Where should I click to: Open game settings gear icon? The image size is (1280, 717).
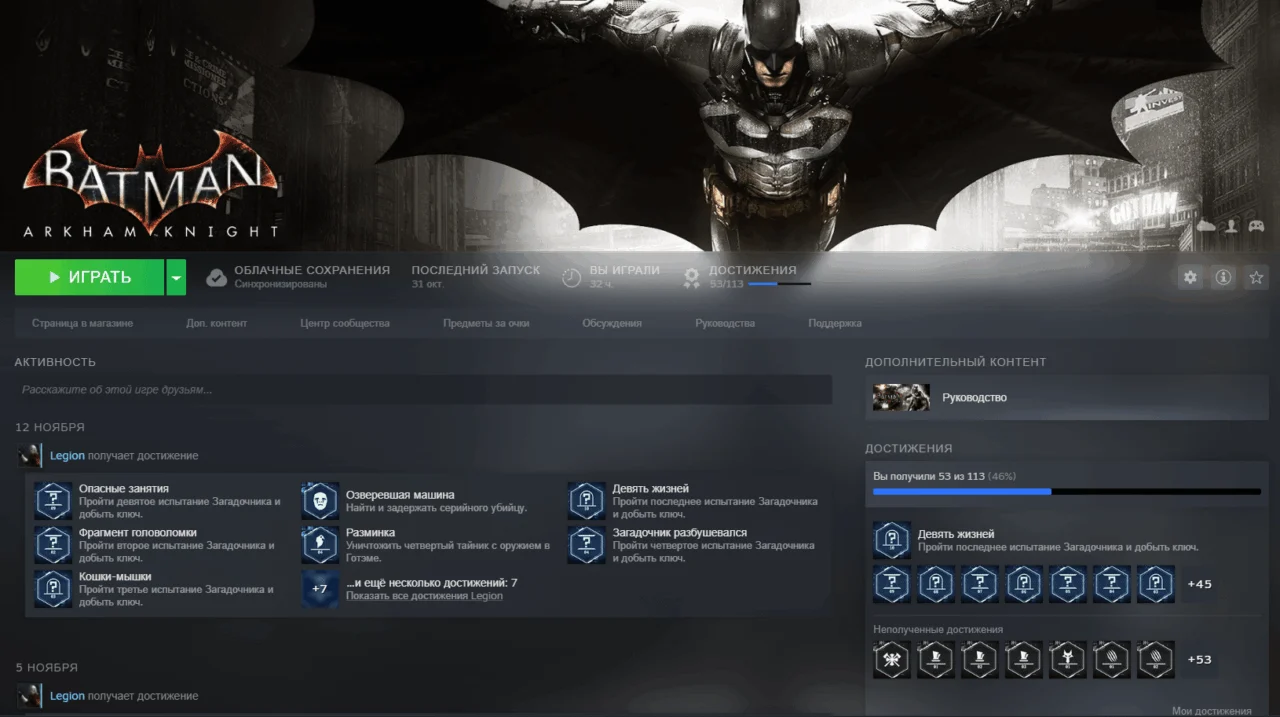coord(1190,278)
